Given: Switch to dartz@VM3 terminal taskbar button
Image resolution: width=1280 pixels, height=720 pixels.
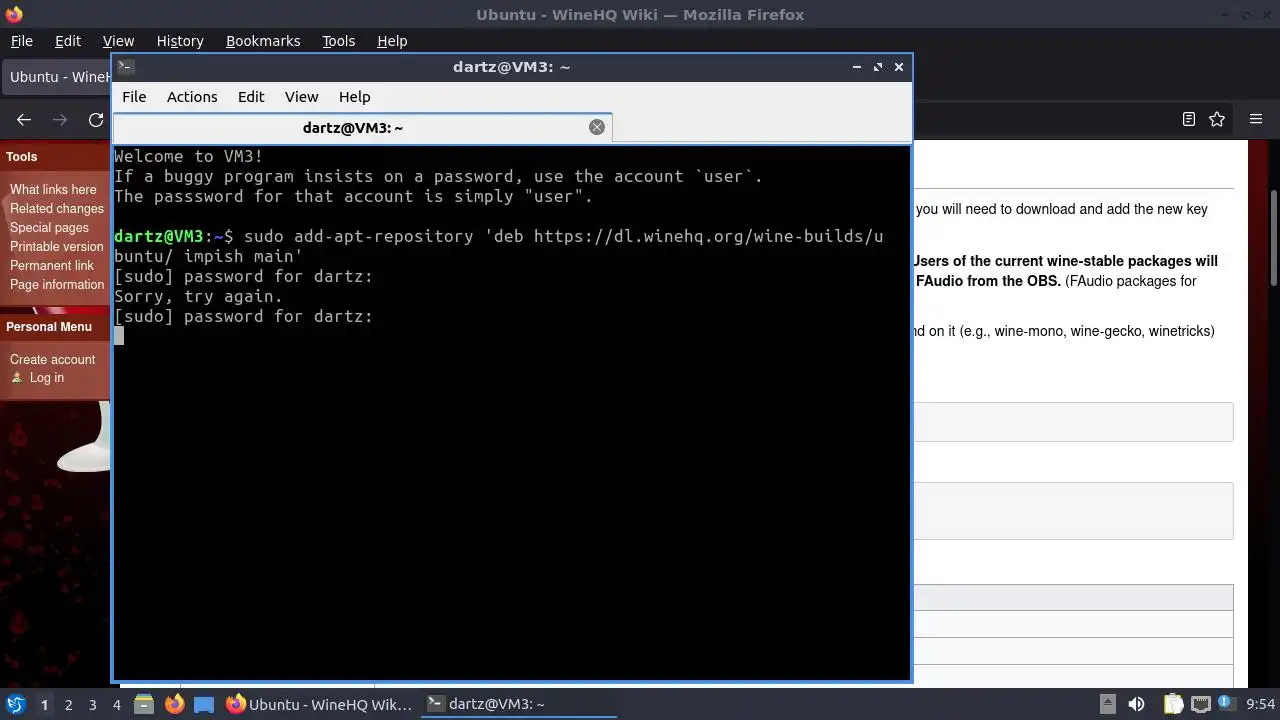Looking at the screenshot, I should click(517, 704).
